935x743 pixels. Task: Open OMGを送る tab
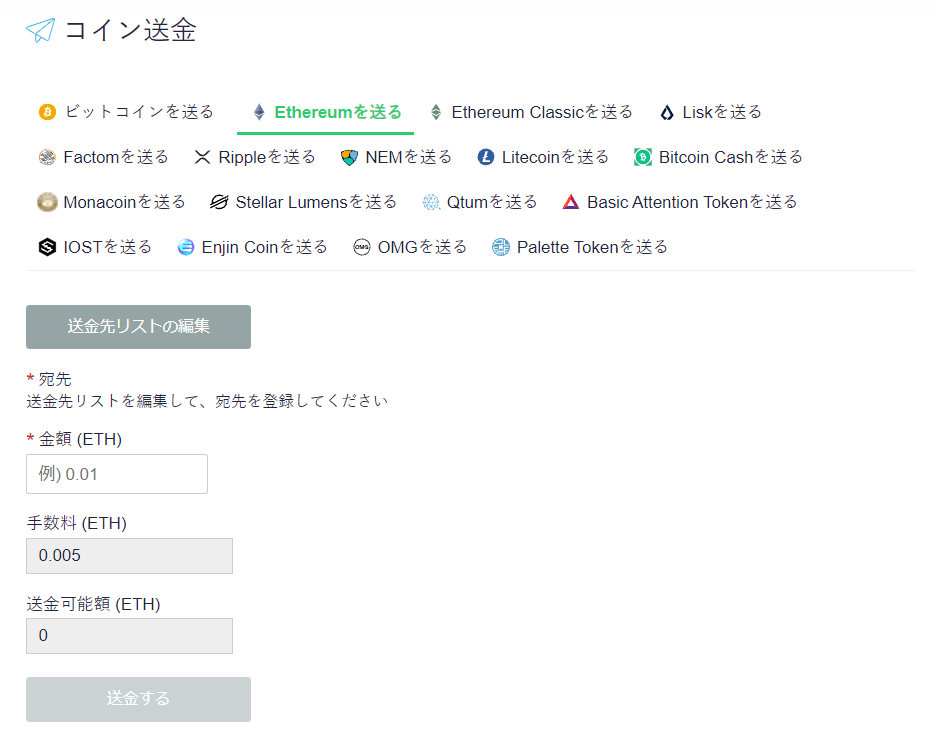tap(410, 247)
